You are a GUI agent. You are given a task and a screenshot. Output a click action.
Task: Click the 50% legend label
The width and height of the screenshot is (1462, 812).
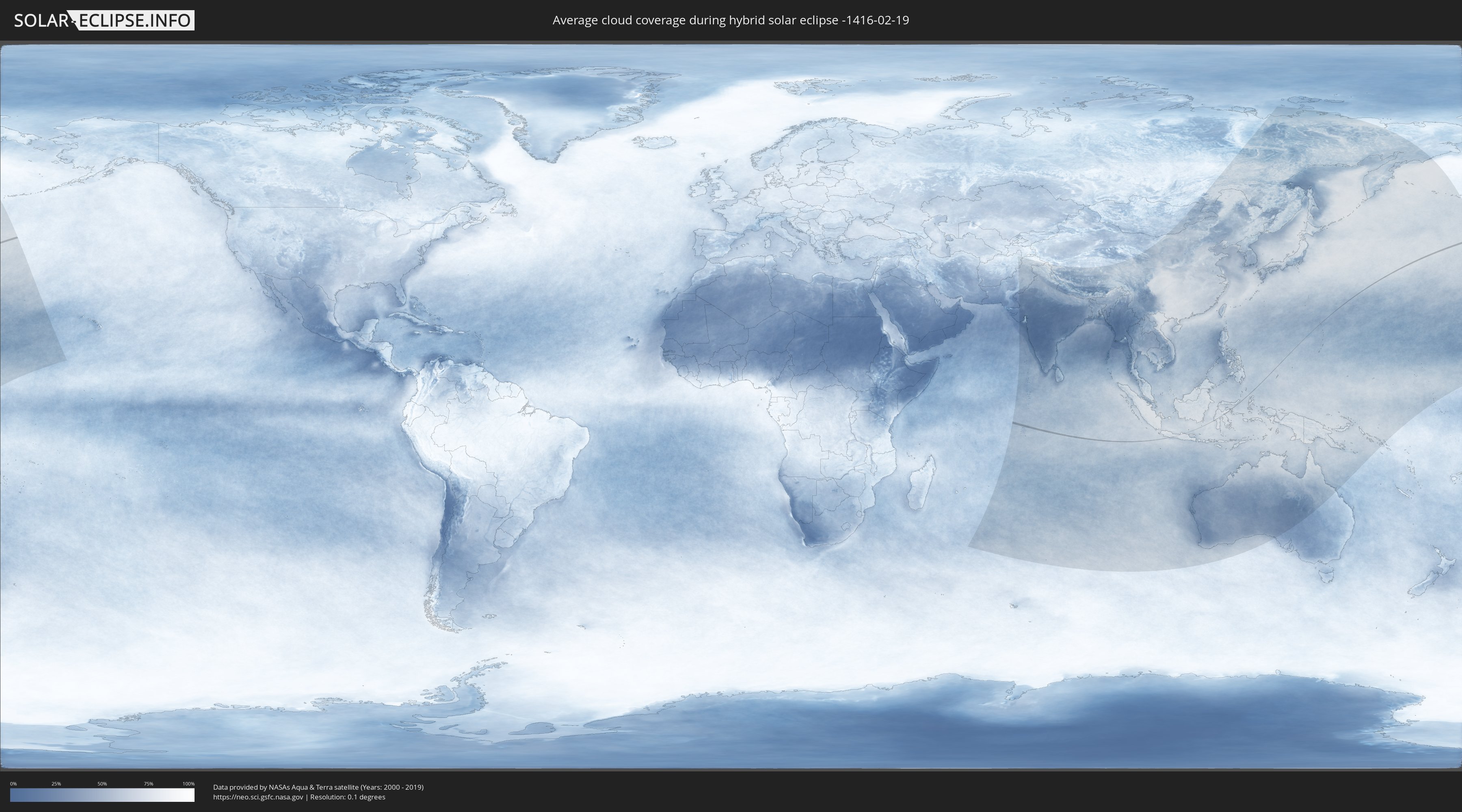(x=102, y=784)
